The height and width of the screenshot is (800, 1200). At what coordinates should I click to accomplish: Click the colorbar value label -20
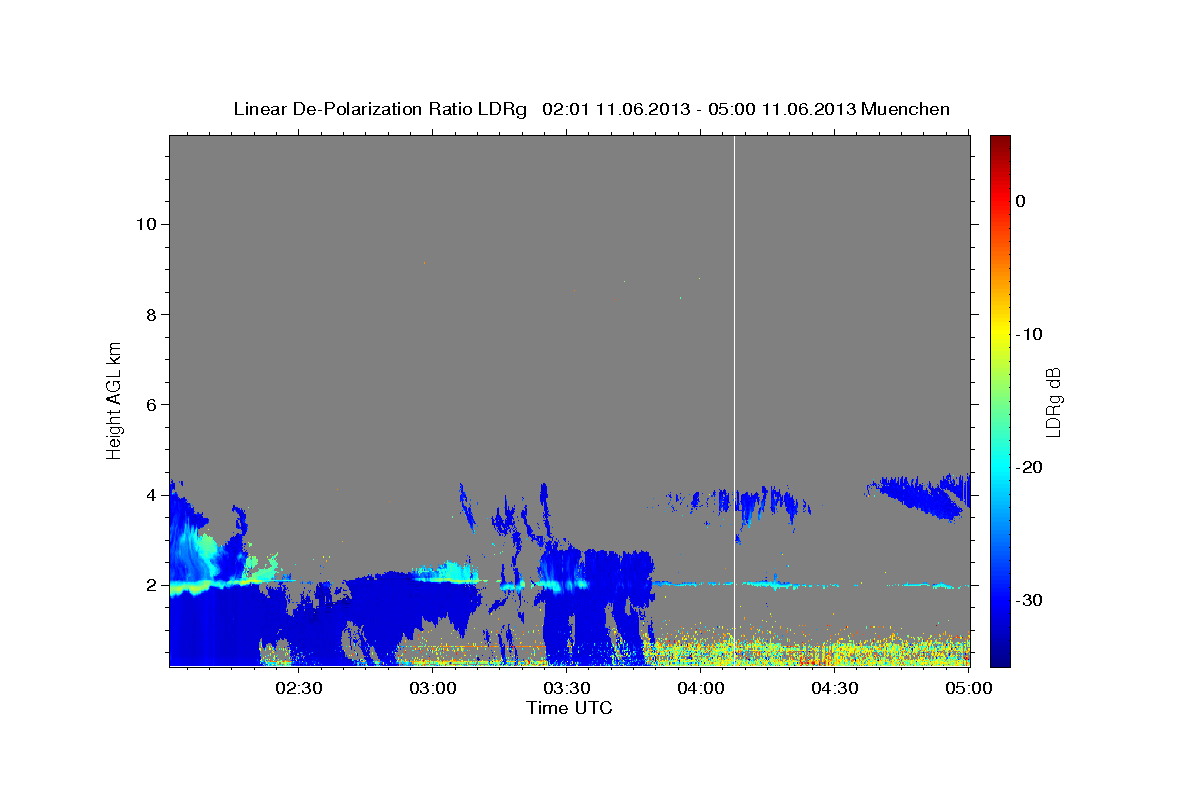click(1029, 467)
